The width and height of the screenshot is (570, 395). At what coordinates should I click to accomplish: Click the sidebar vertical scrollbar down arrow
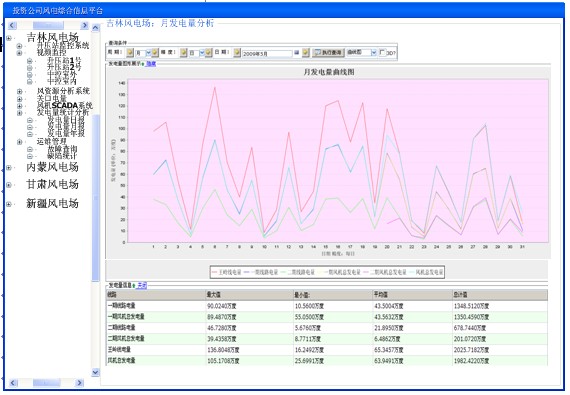tap(96, 372)
